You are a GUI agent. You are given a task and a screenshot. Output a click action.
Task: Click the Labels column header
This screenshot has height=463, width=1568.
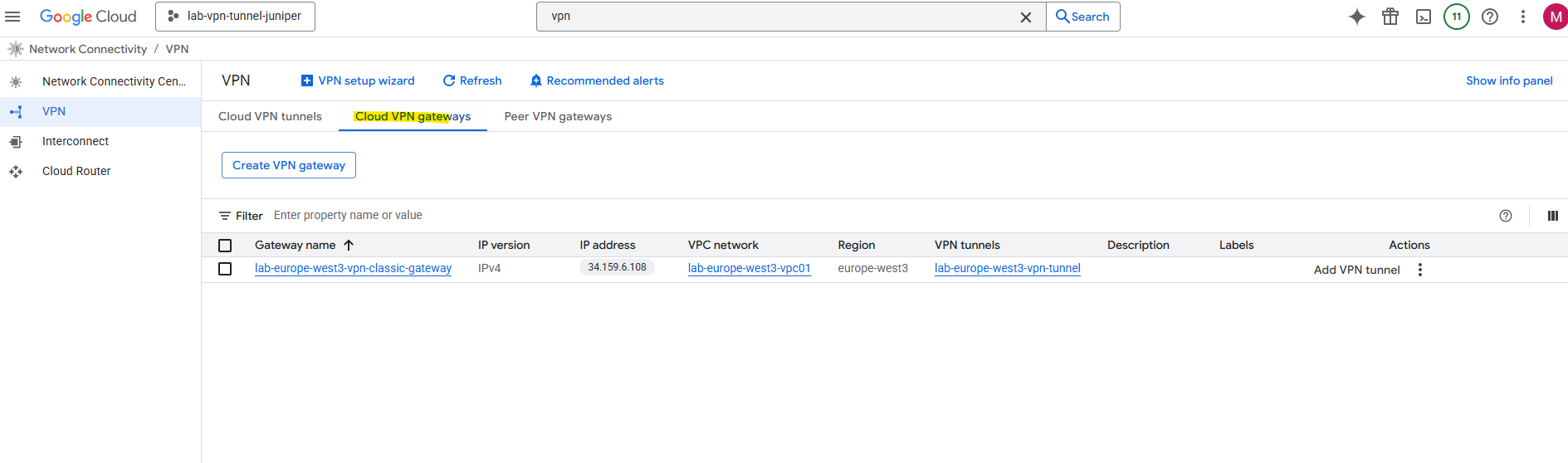click(x=1237, y=245)
